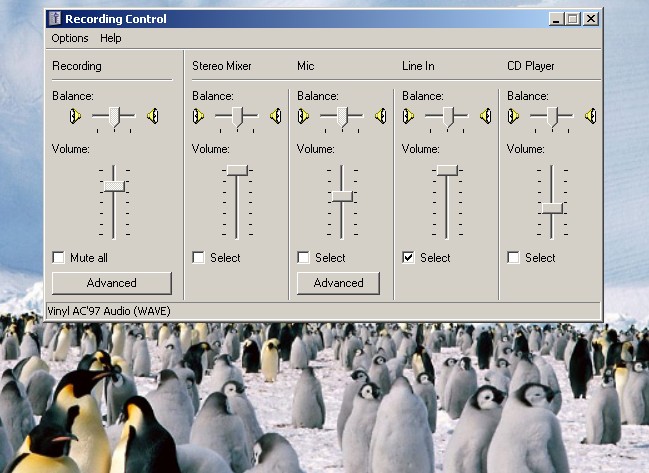The width and height of the screenshot is (649, 473).
Task: Click the Line In column heading
Action: pos(418,66)
